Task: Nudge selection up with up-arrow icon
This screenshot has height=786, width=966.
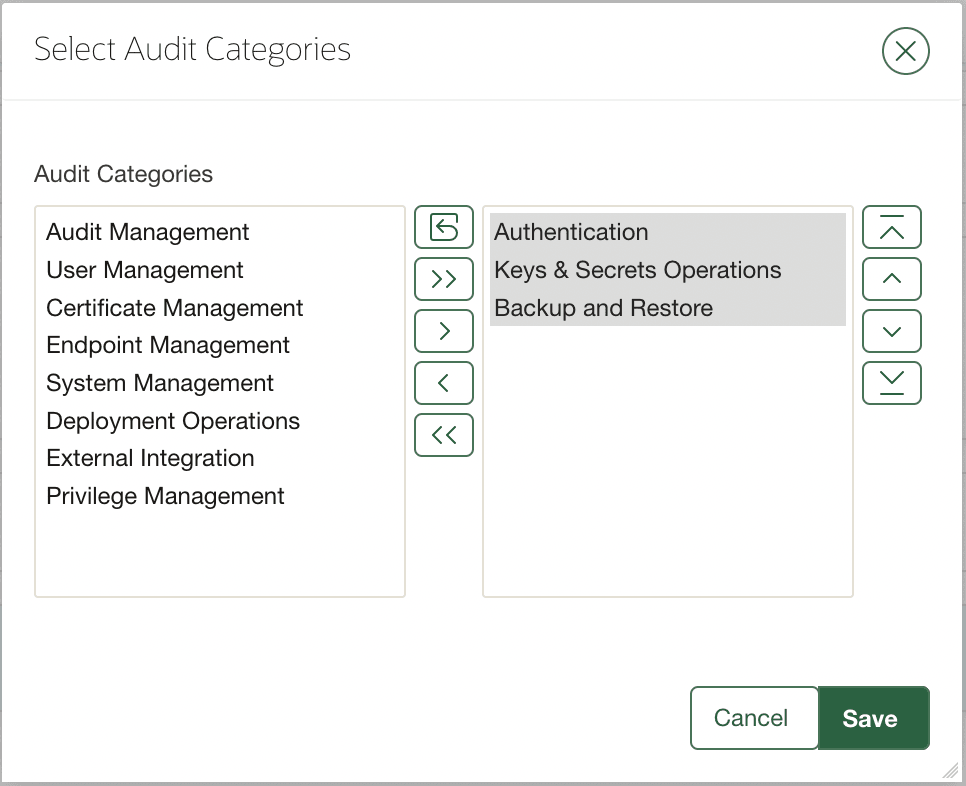Action: click(x=892, y=279)
